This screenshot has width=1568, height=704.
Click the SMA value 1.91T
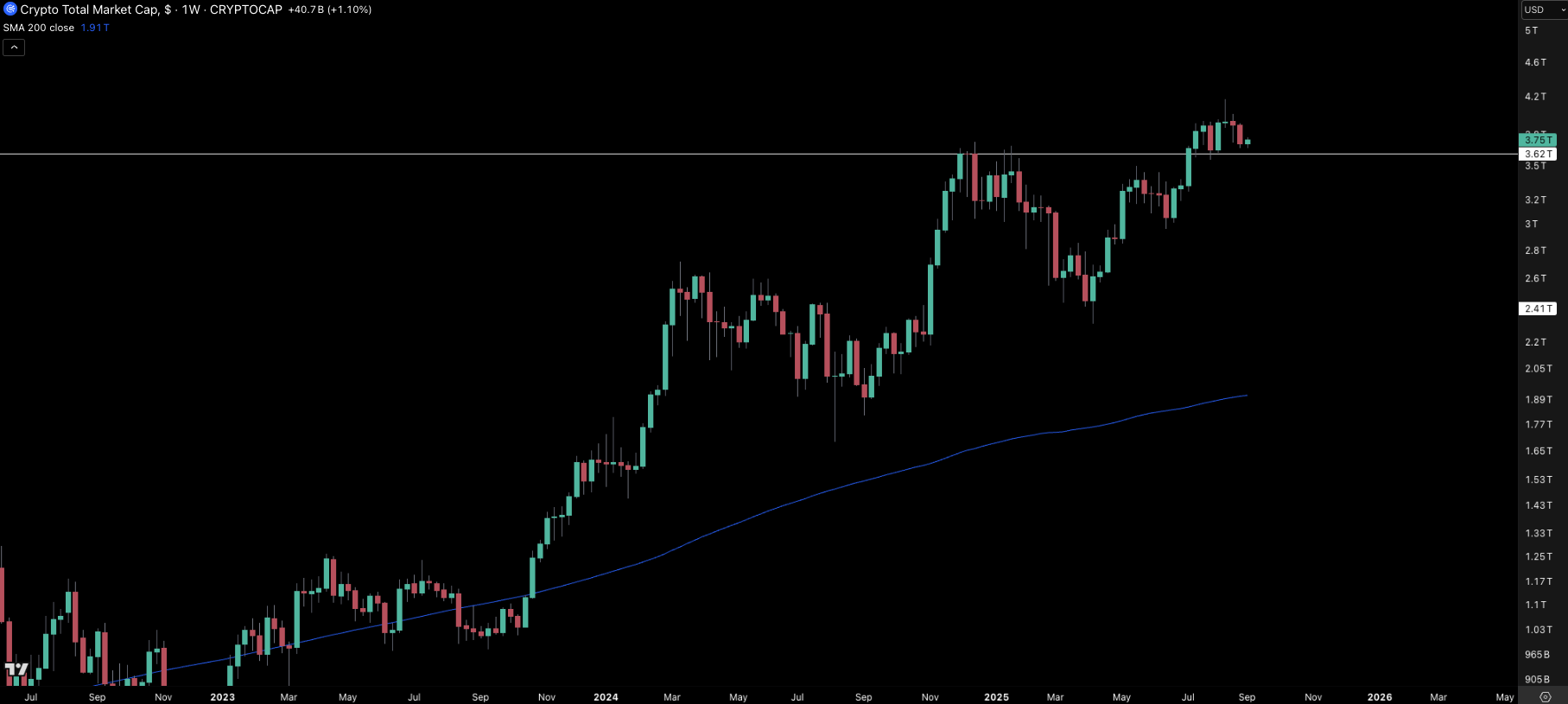(95, 28)
